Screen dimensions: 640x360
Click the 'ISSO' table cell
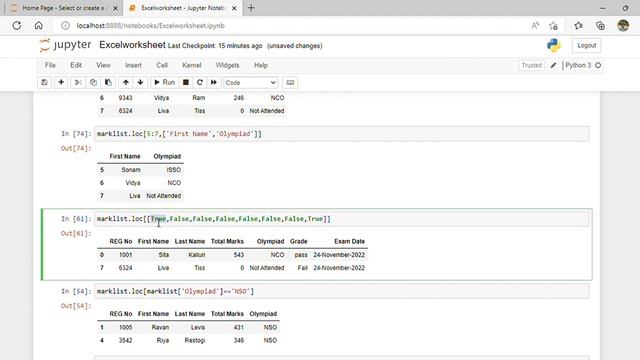click(x=173, y=170)
